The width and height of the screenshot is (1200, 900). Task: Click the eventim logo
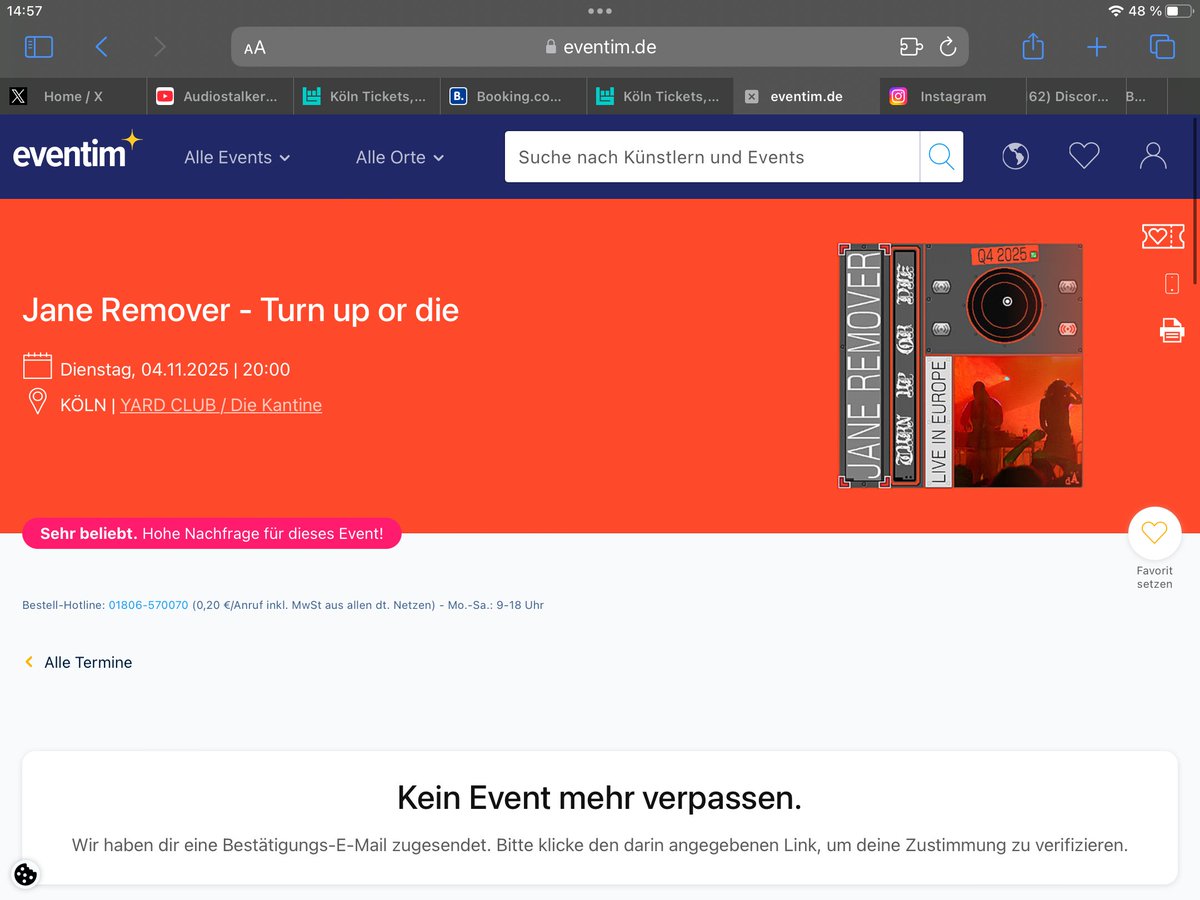coord(77,152)
